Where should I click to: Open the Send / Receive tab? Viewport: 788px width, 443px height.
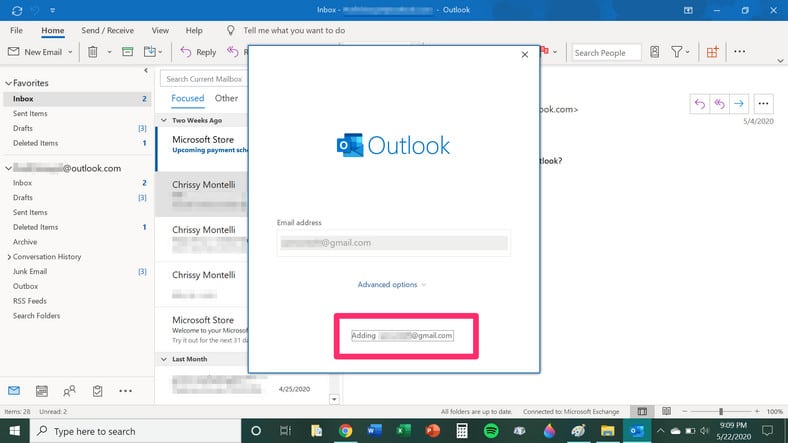pos(108,30)
